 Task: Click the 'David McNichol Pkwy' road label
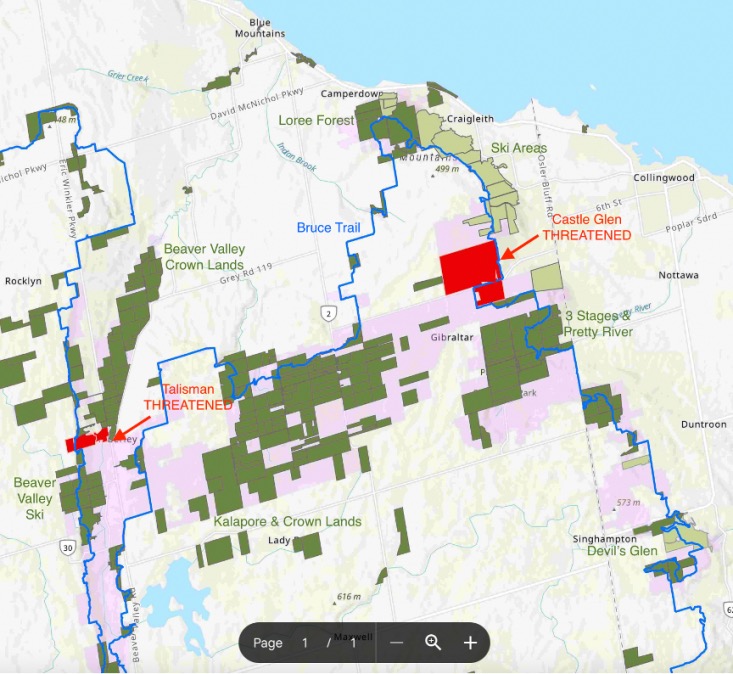[257, 103]
